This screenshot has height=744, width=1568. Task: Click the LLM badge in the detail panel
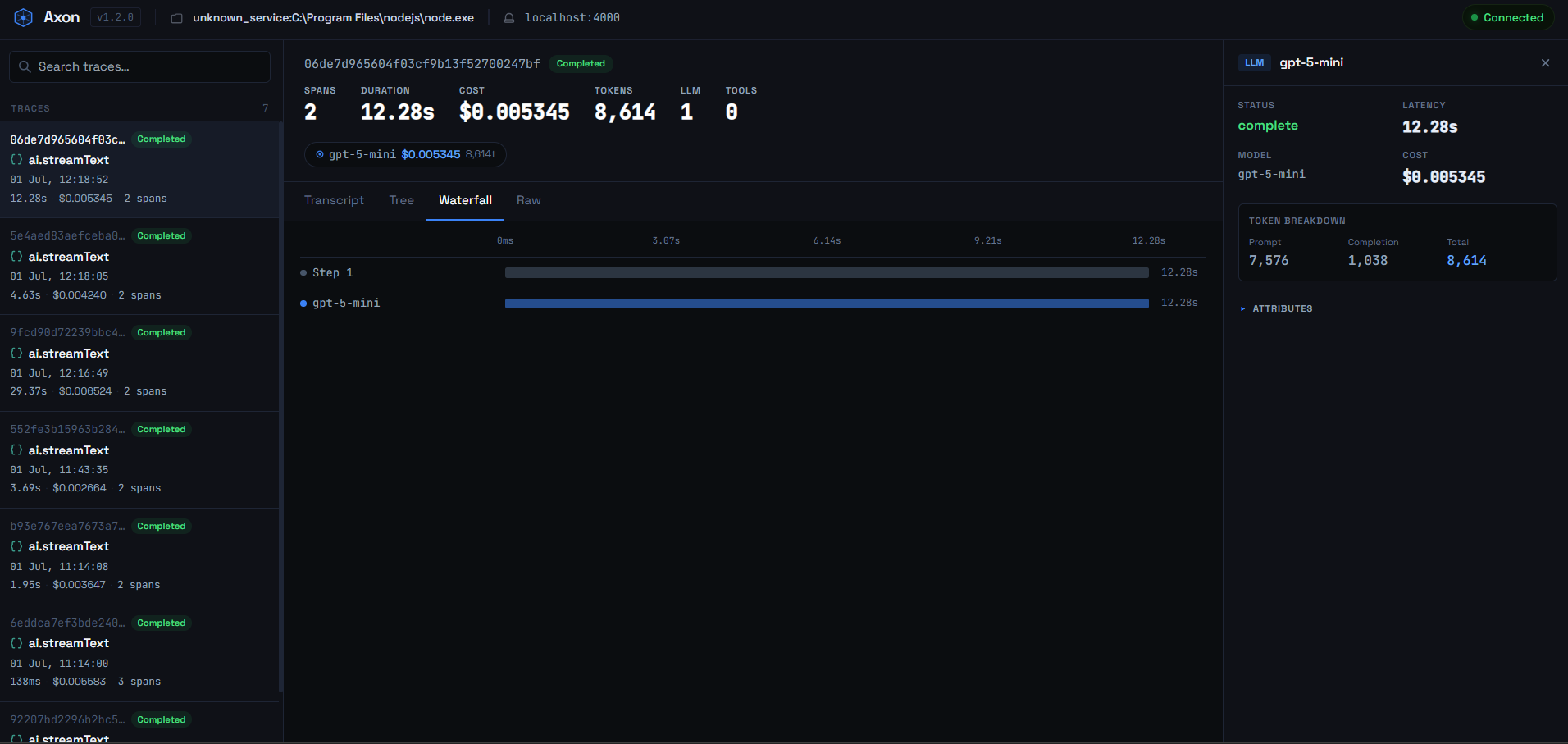[1255, 63]
